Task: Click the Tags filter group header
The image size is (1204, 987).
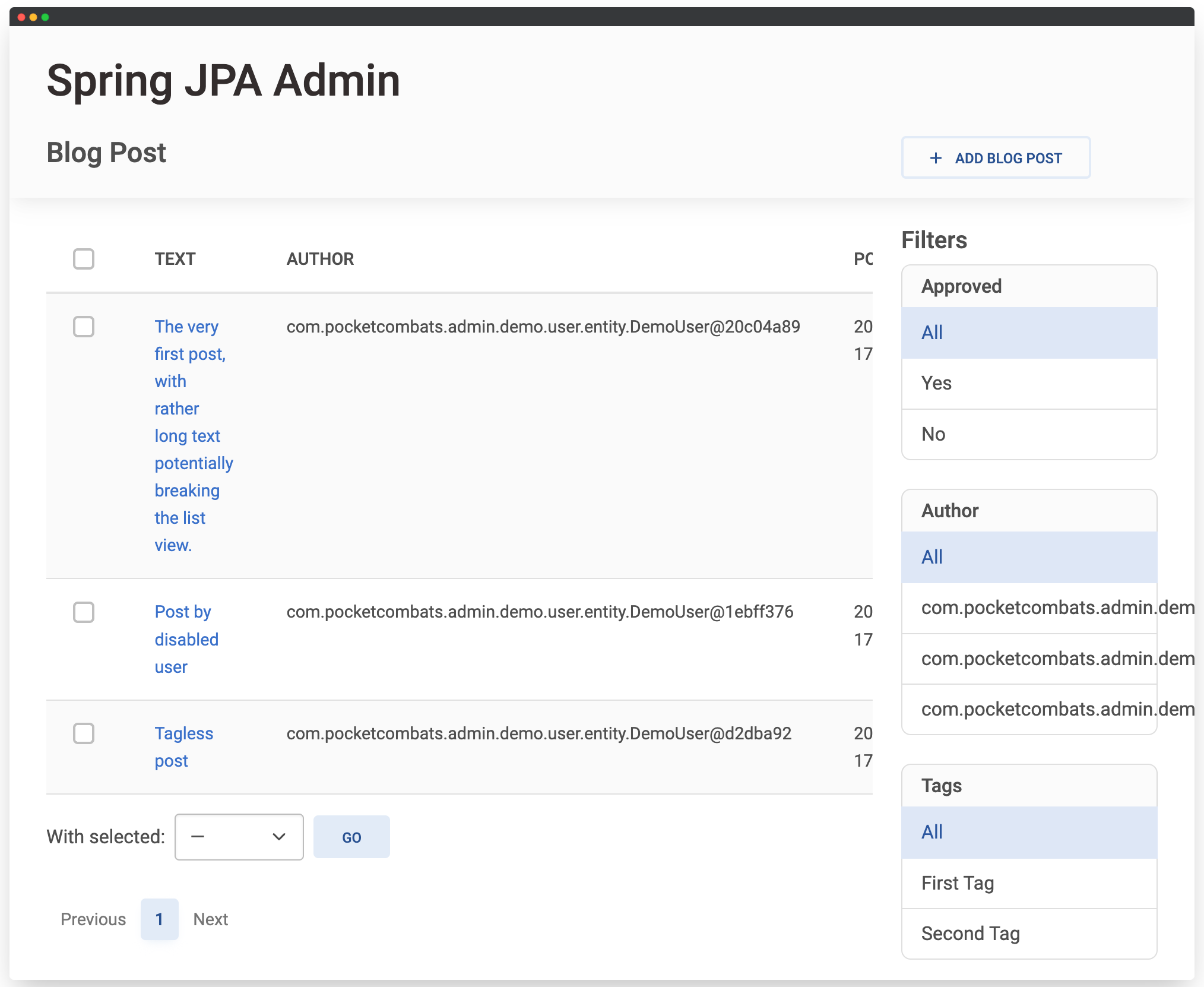Action: pos(1029,786)
